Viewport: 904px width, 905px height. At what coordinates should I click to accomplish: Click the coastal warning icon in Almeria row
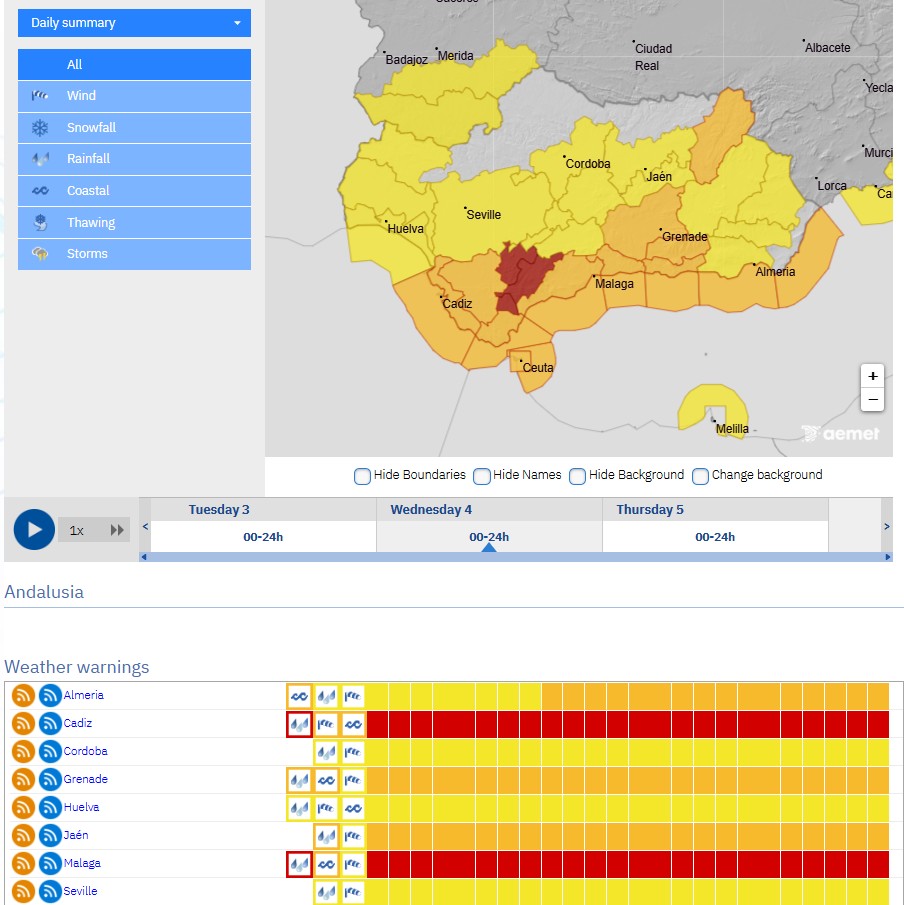(x=299, y=695)
